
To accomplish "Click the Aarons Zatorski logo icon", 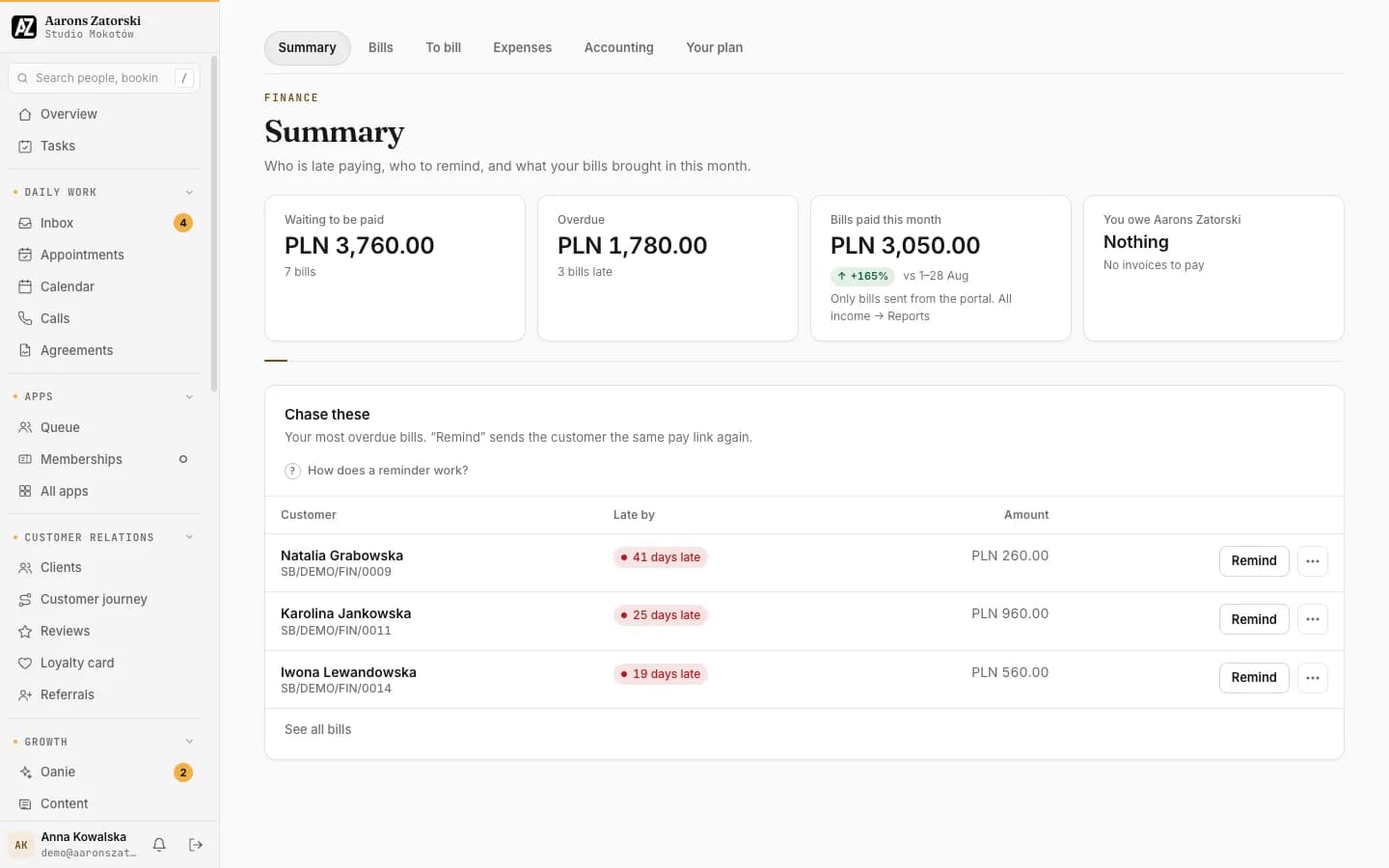I will pos(24,27).
